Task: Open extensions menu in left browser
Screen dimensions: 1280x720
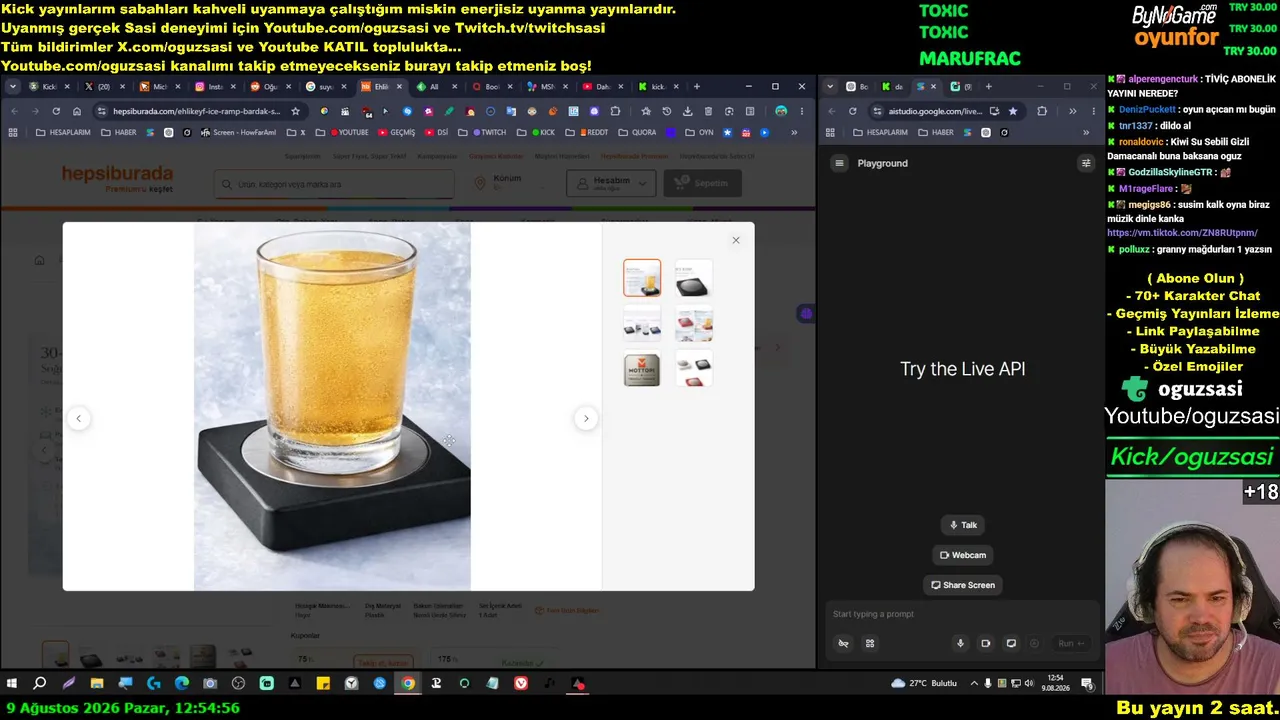Action: pos(615,111)
